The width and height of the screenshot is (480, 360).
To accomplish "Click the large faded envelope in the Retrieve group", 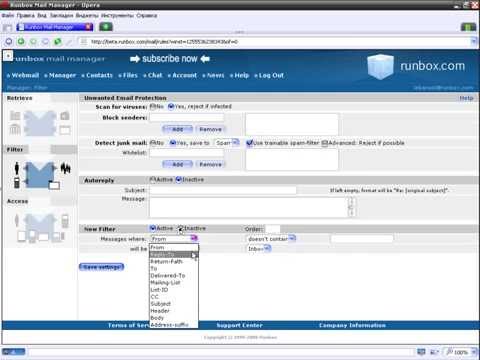I will [40, 123].
